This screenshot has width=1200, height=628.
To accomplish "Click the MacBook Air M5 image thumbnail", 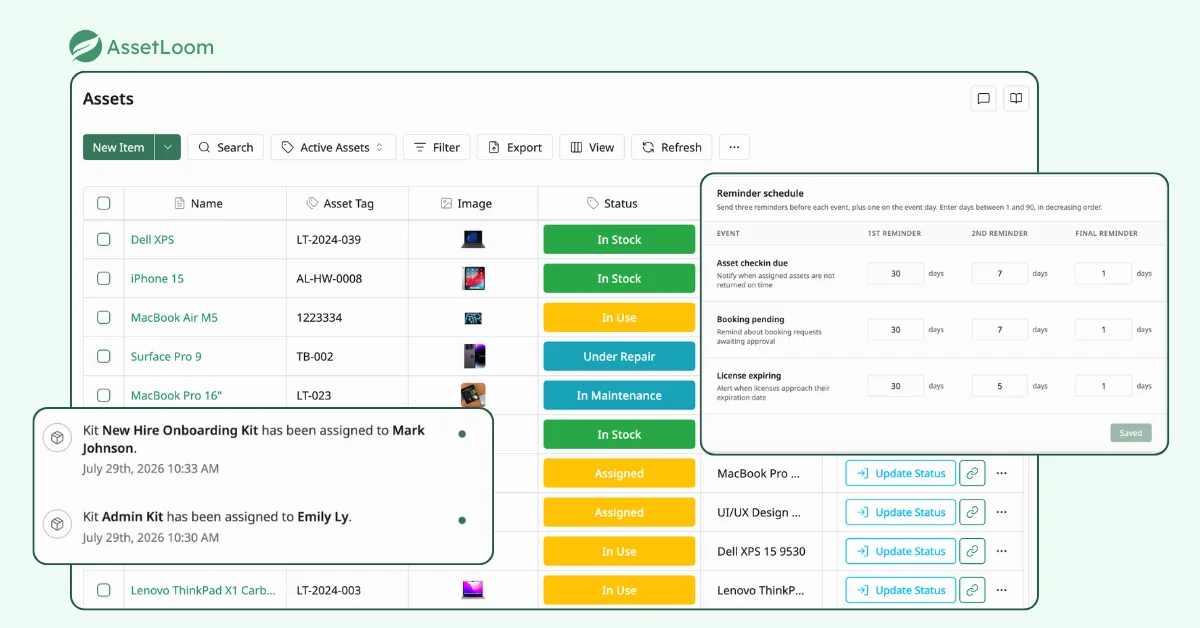I will click(x=473, y=317).
